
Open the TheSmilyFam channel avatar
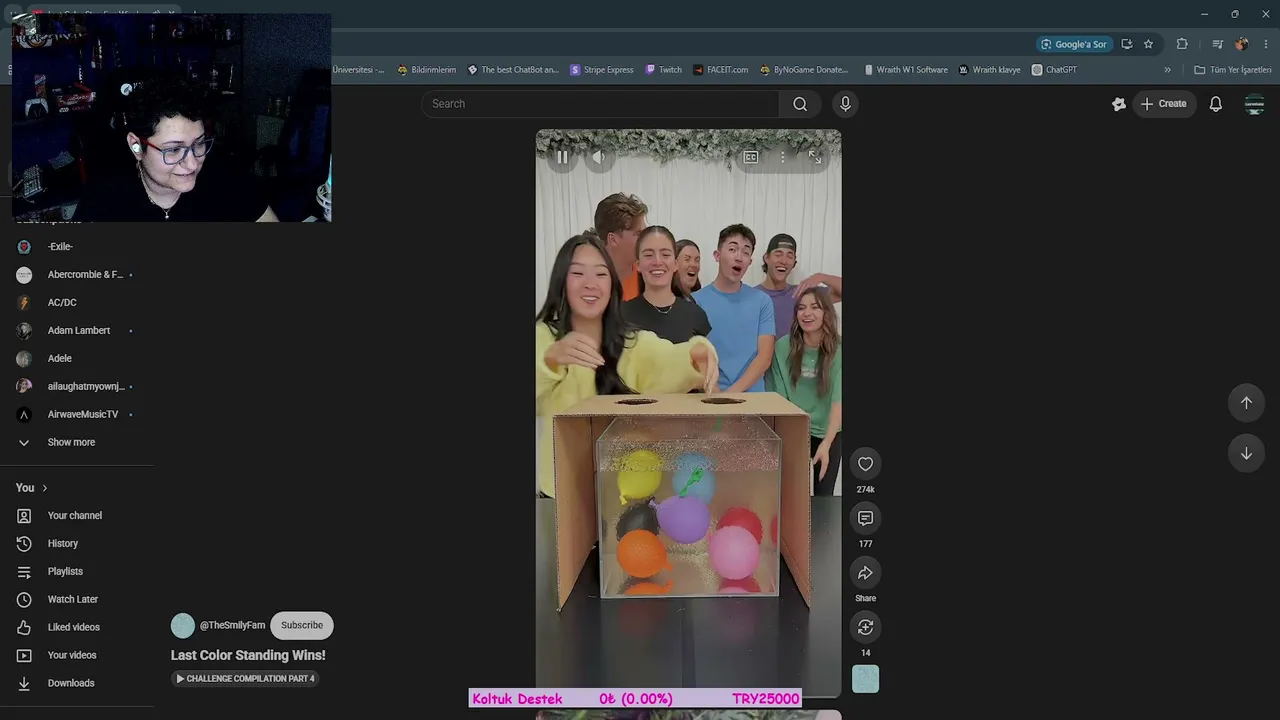coord(183,626)
